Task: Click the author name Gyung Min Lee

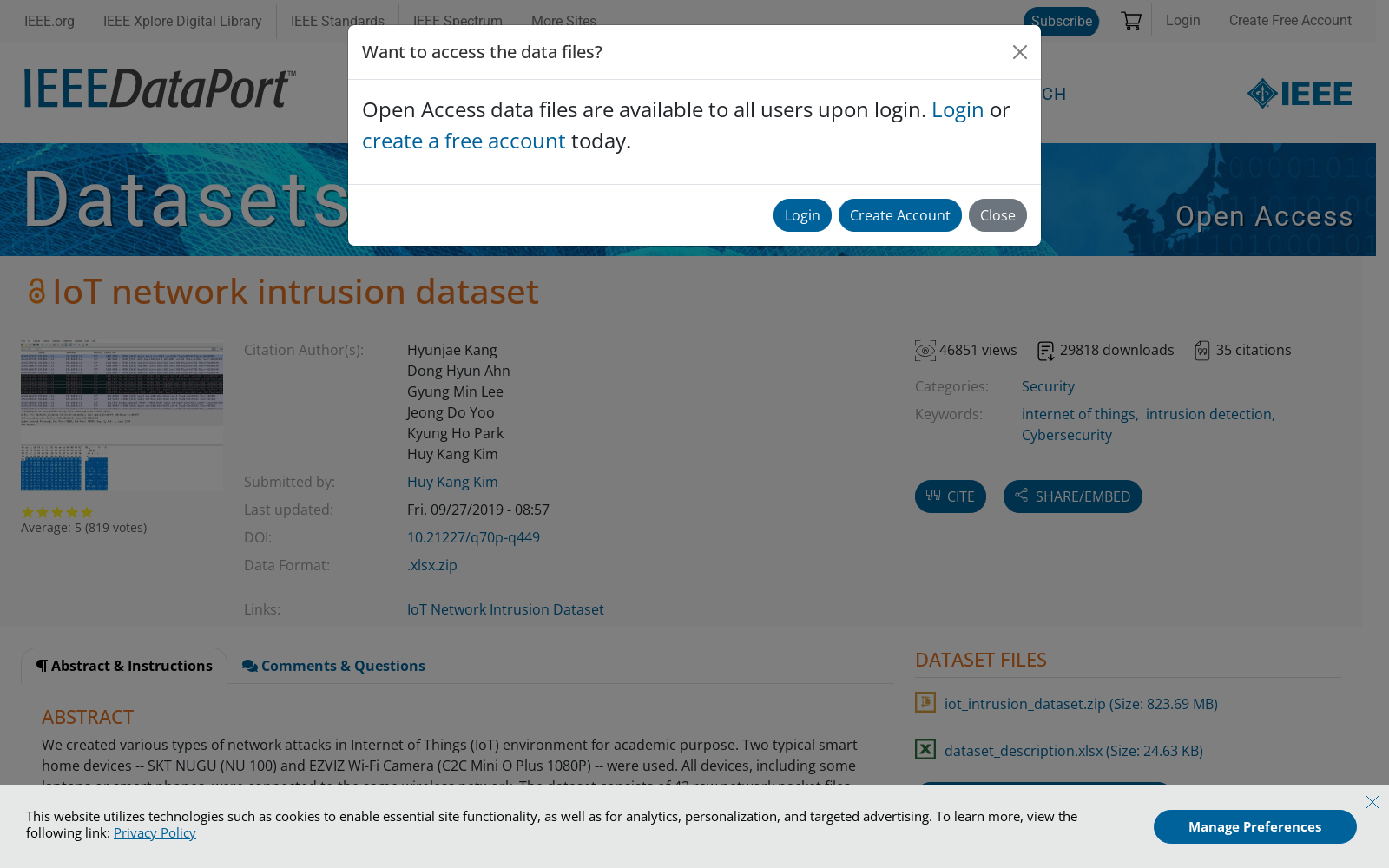Action: pyautogui.click(x=455, y=392)
